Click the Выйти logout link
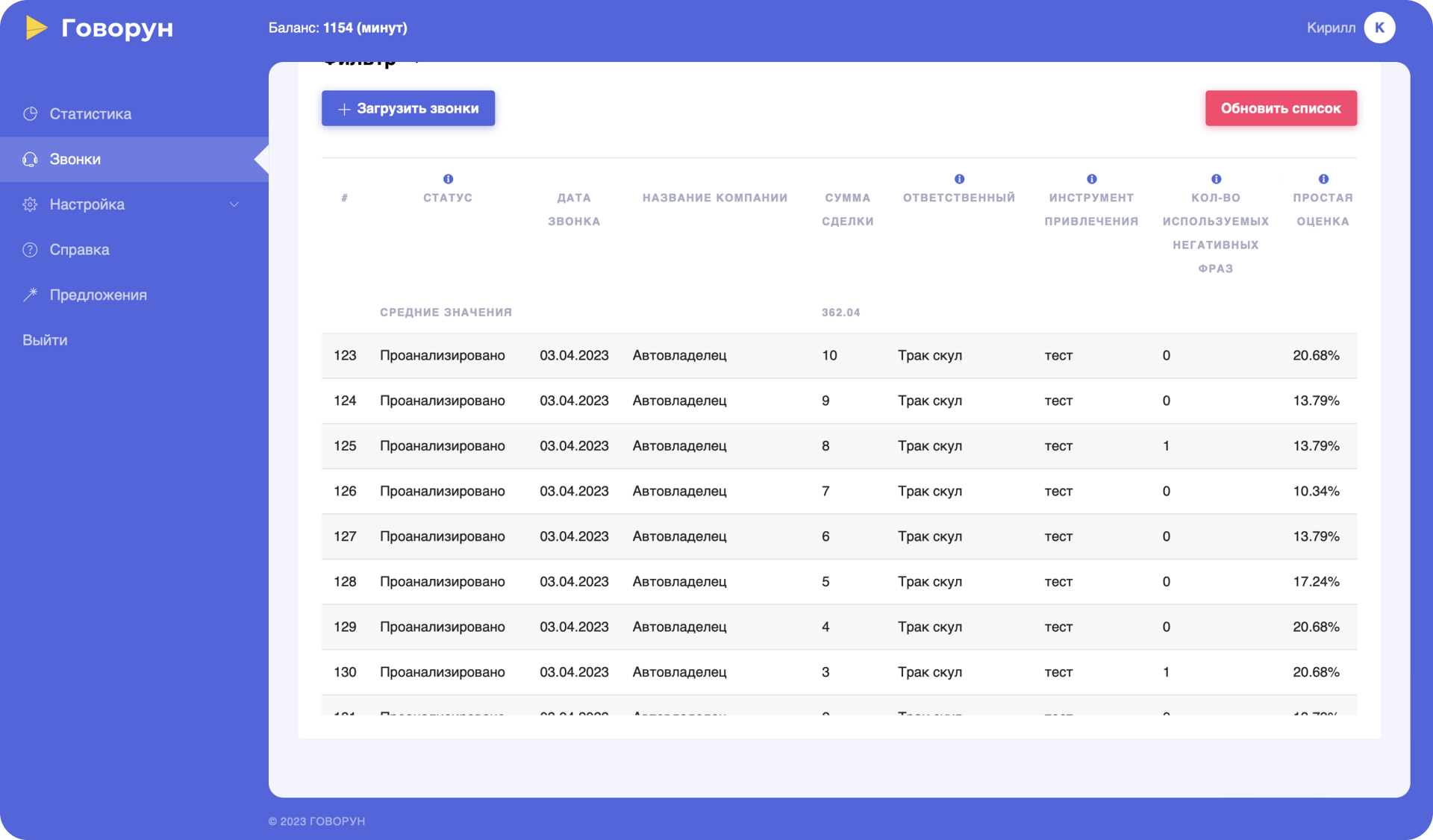 coord(45,340)
